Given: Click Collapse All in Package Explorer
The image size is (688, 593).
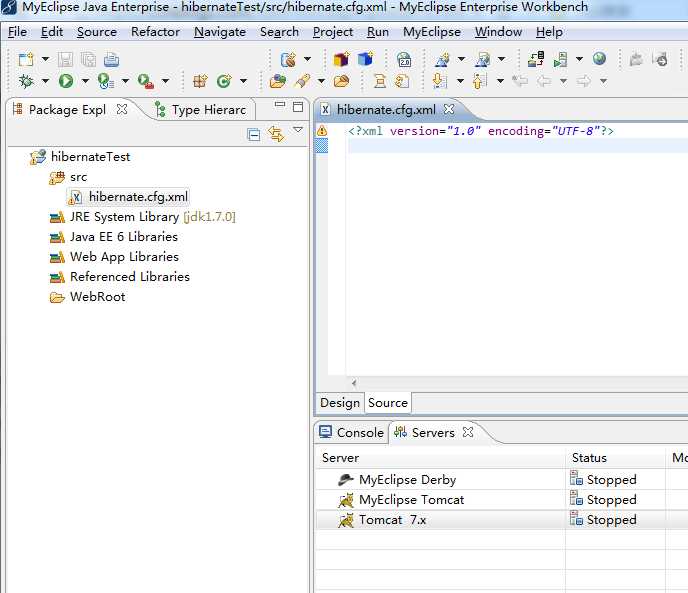Looking at the screenshot, I should coord(253,134).
